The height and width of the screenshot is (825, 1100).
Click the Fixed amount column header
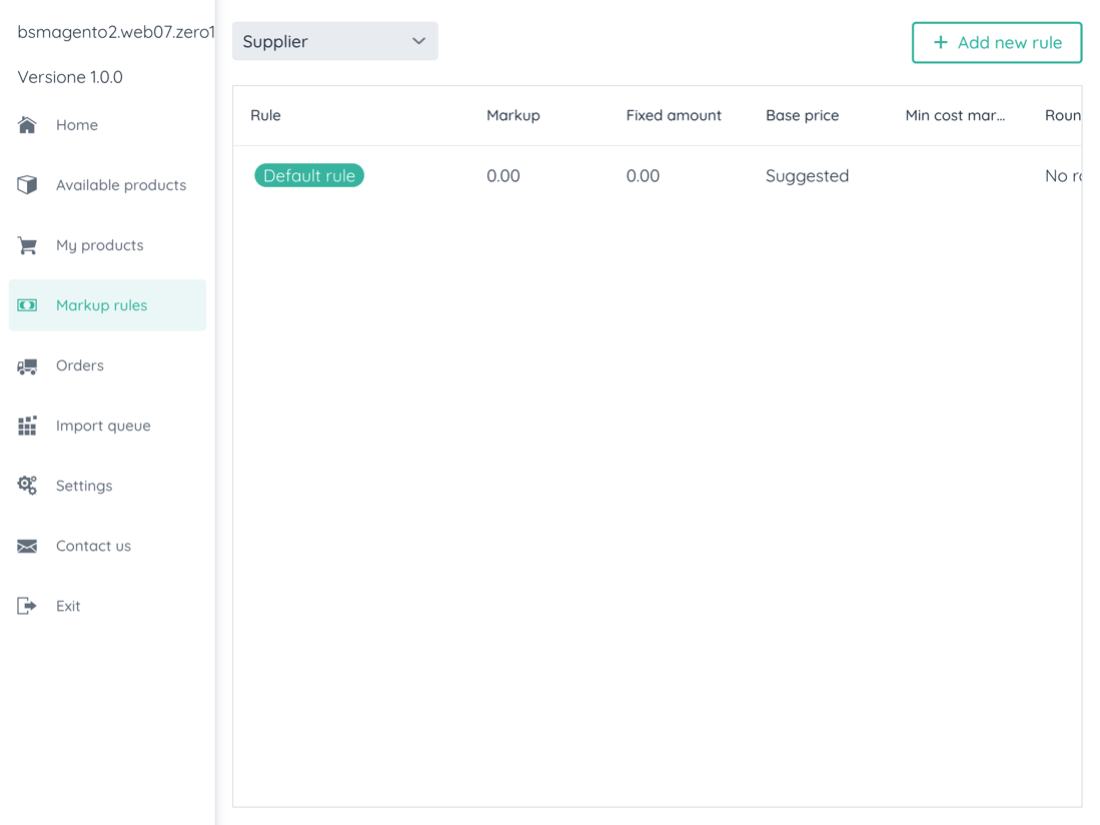click(673, 115)
